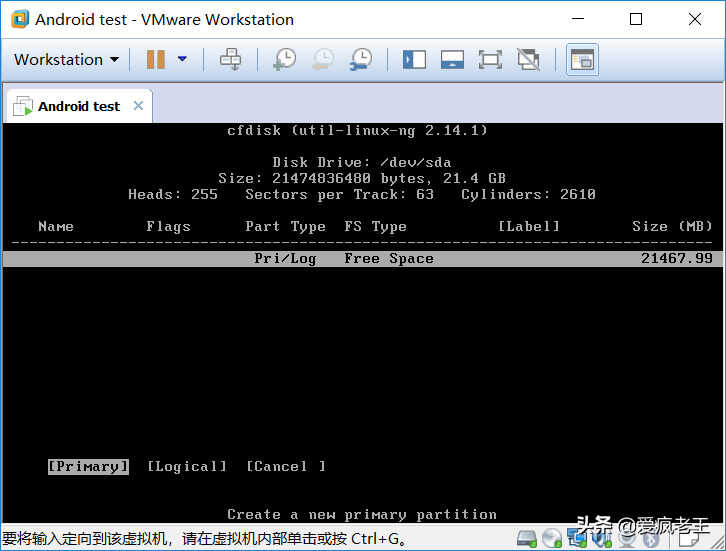Send Ctrl+Alt+Del to the virtual machine
The width and height of the screenshot is (726, 551).
(x=230, y=59)
